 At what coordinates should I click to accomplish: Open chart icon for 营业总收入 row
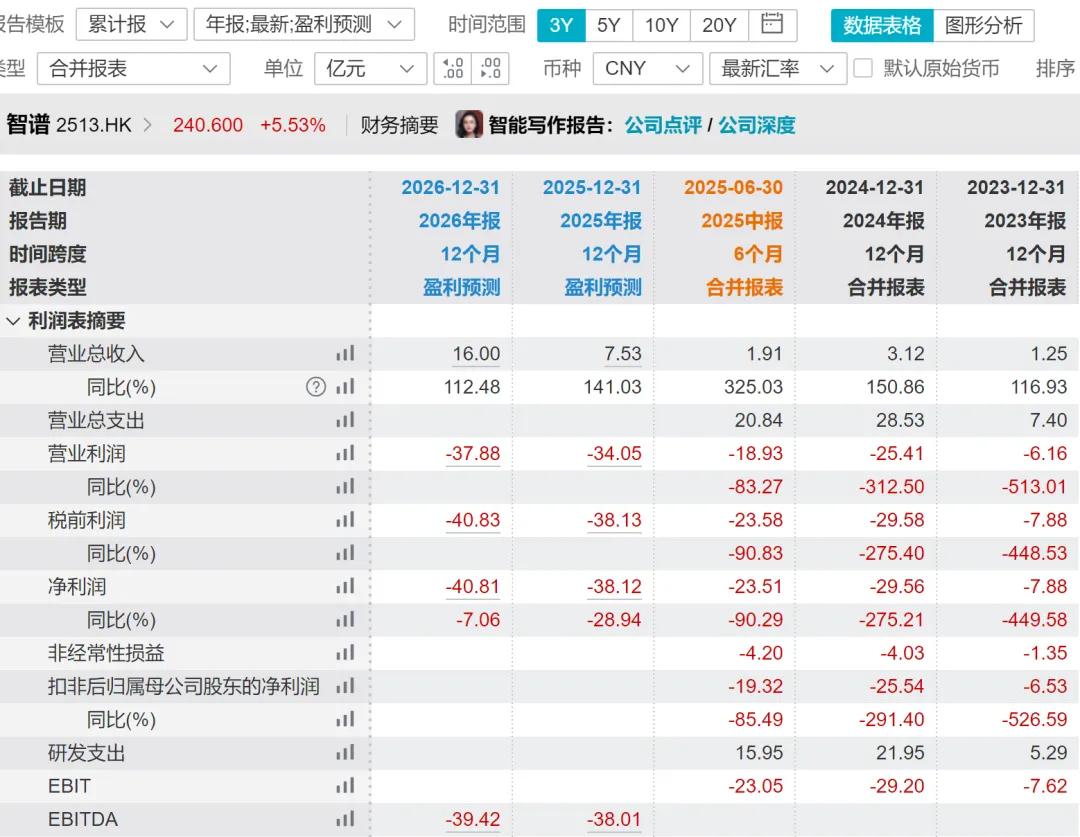click(345, 353)
